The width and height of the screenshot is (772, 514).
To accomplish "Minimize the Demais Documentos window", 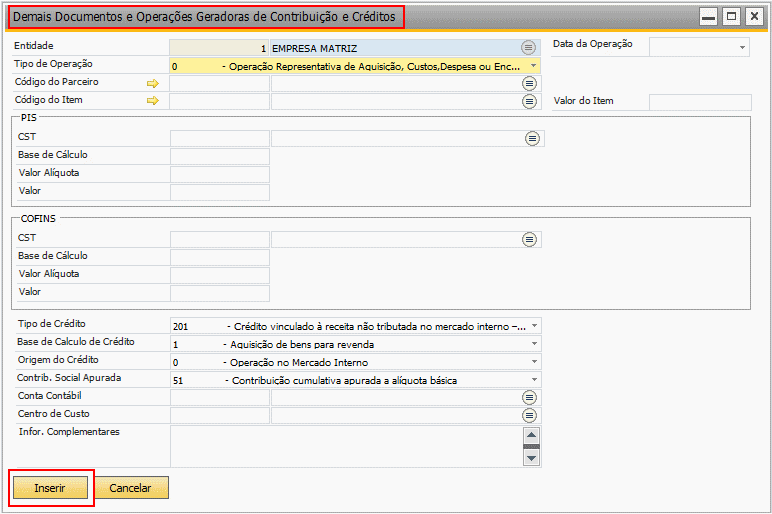I will (x=708, y=17).
